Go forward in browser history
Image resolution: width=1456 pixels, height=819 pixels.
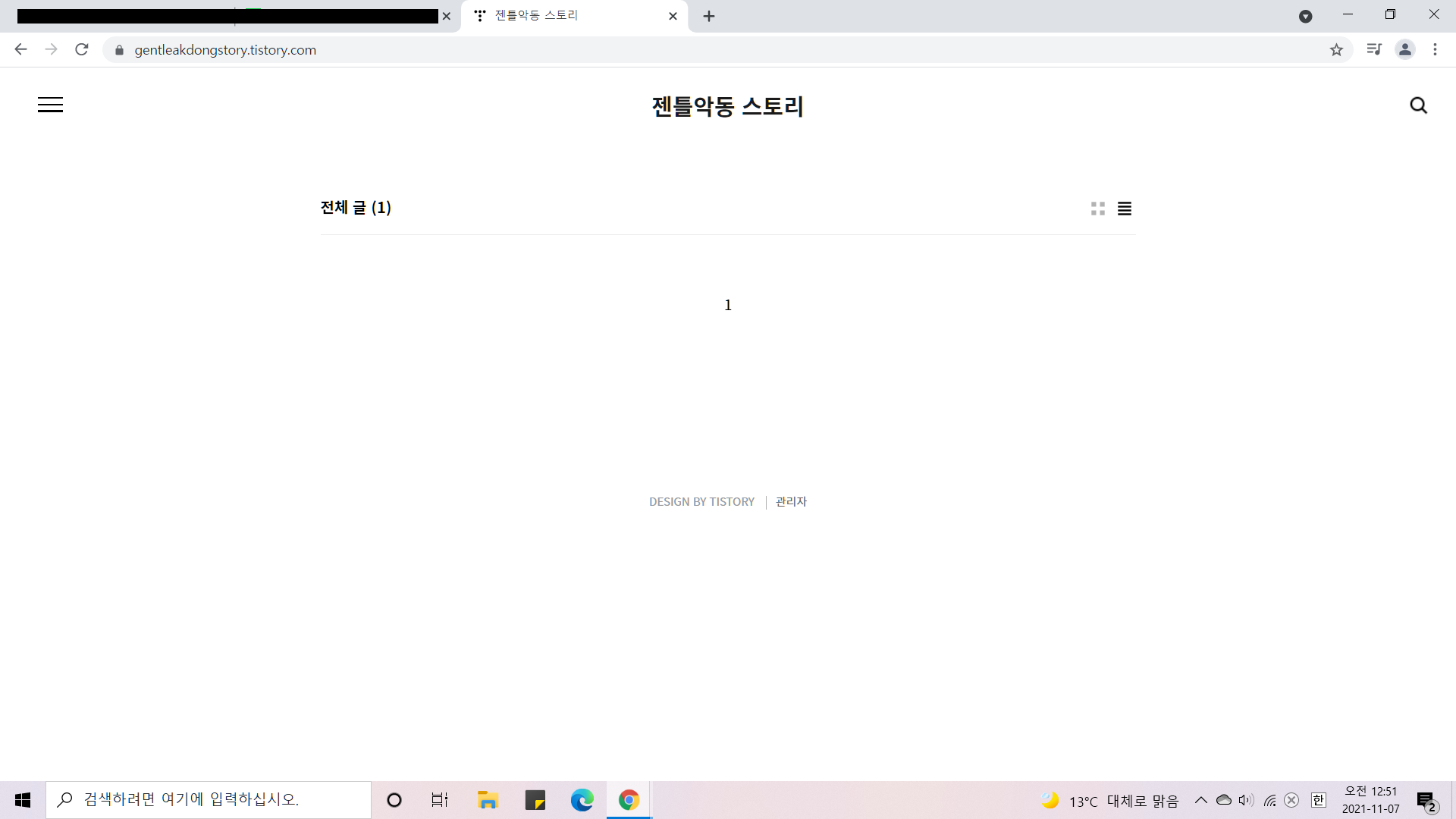[x=51, y=49]
